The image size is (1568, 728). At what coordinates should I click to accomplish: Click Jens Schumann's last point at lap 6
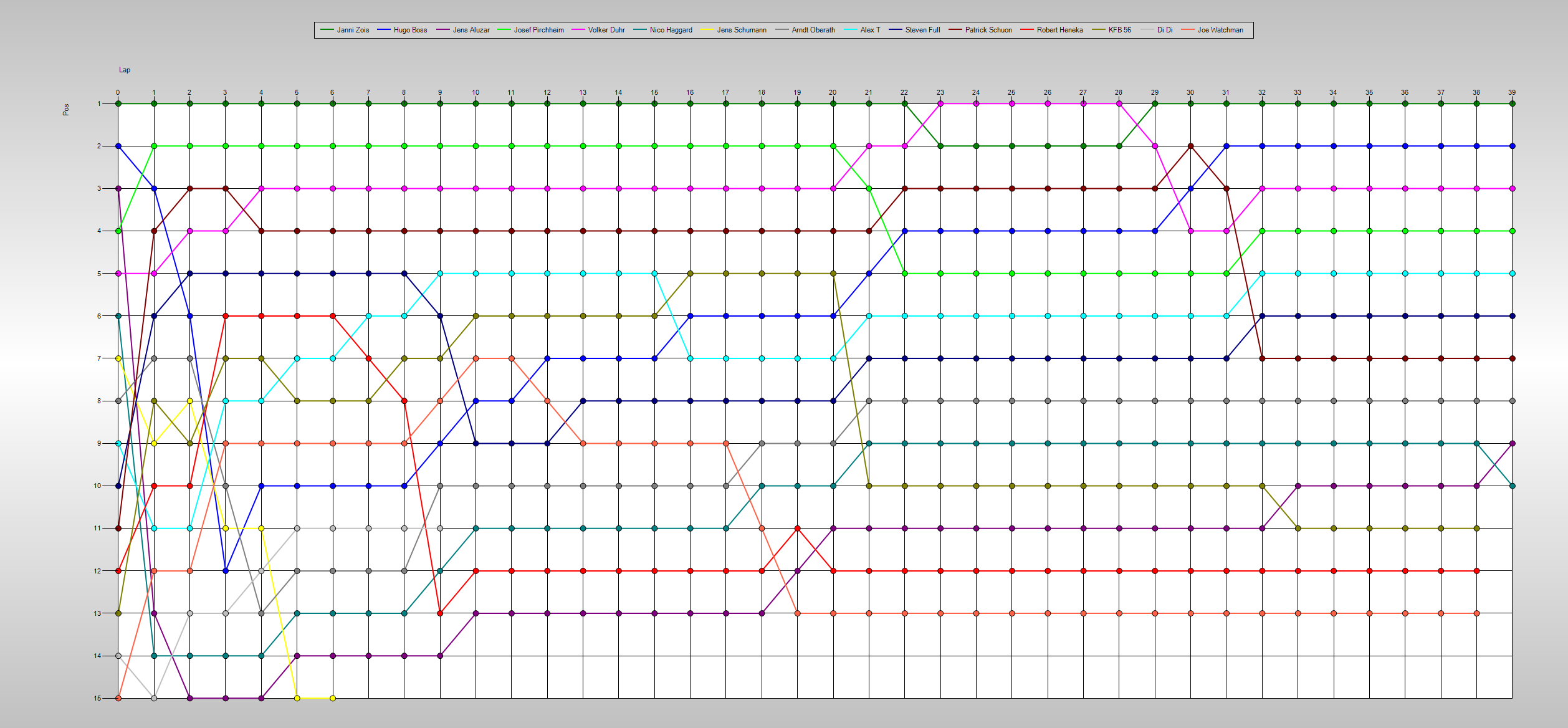tap(333, 698)
